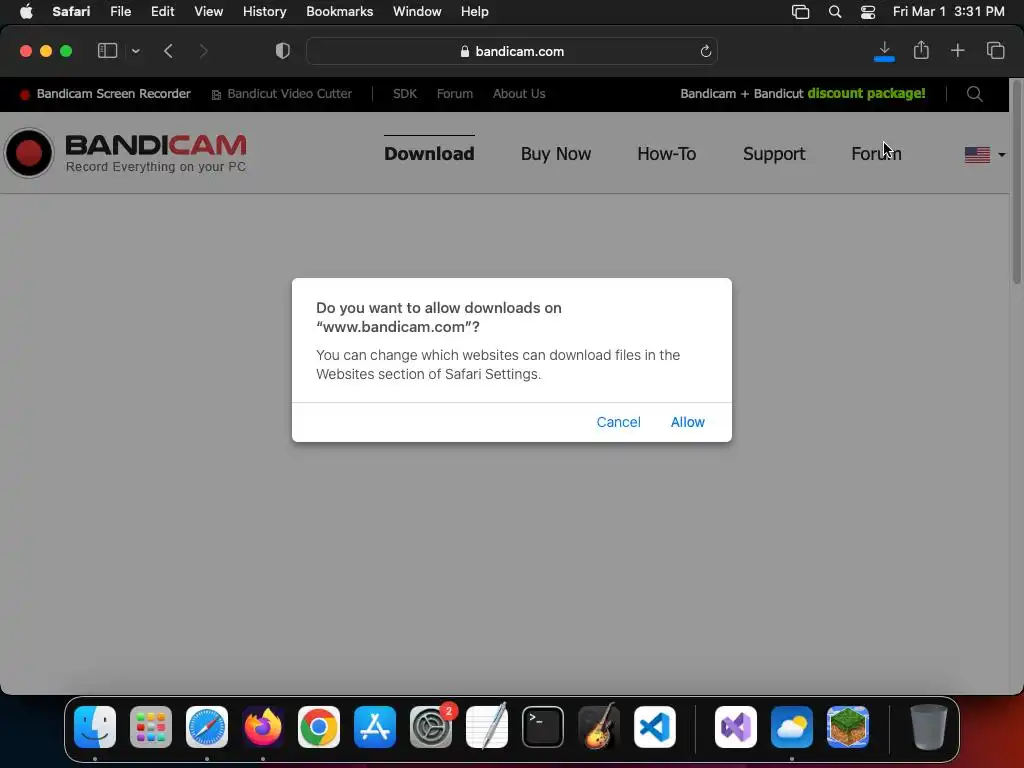Click the Share icon in Safari toolbar
This screenshot has height=768, width=1024.
click(x=921, y=50)
